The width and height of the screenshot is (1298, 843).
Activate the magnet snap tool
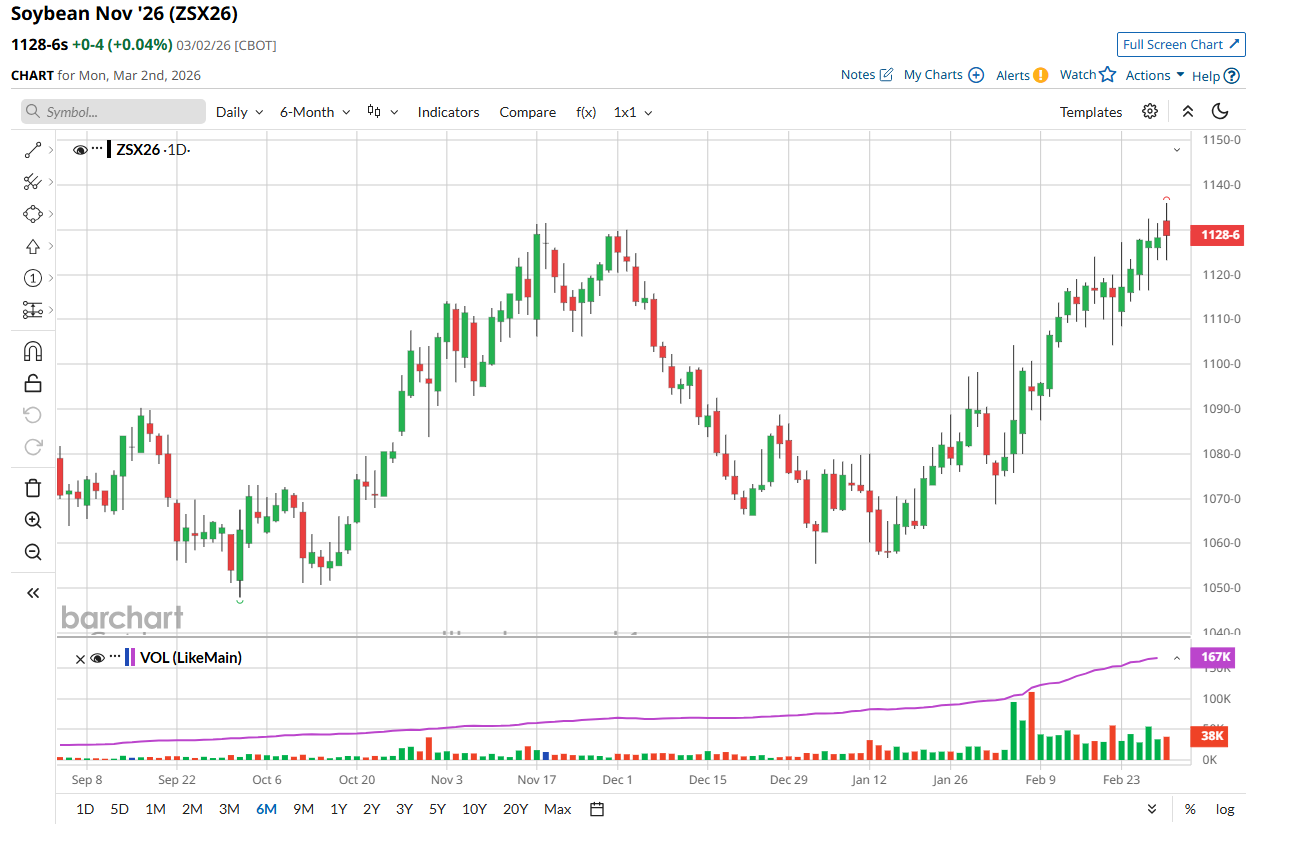(33, 351)
